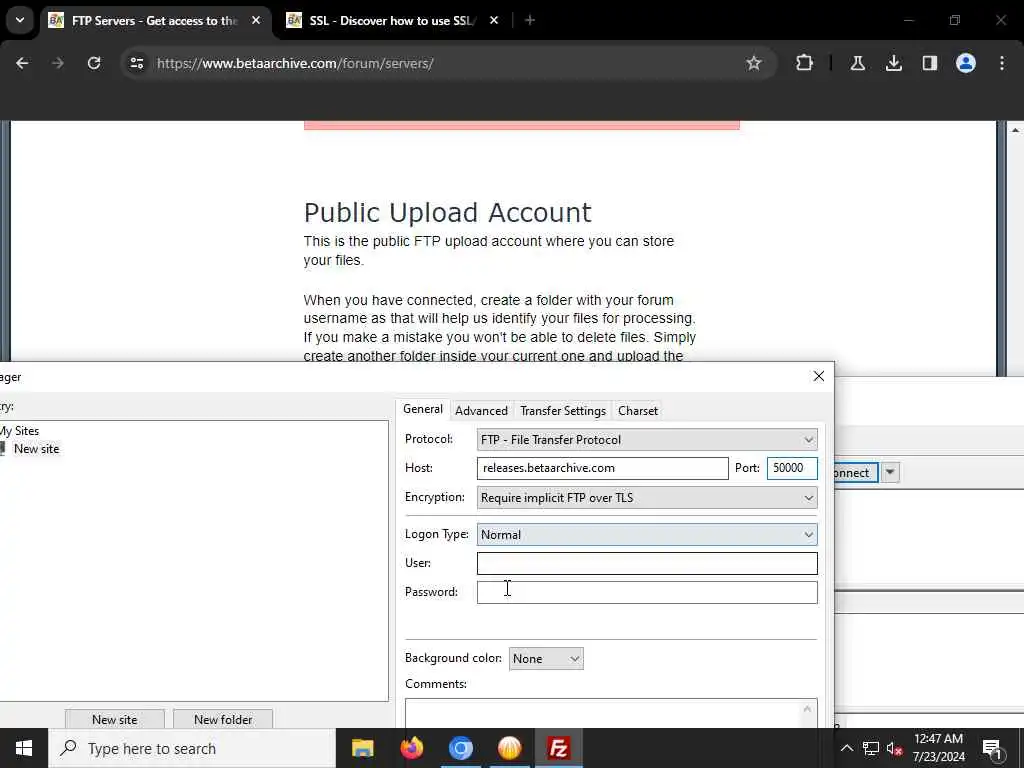The image size is (1024, 768).
Task: Open site information icon in address bar
Action: 136,63
